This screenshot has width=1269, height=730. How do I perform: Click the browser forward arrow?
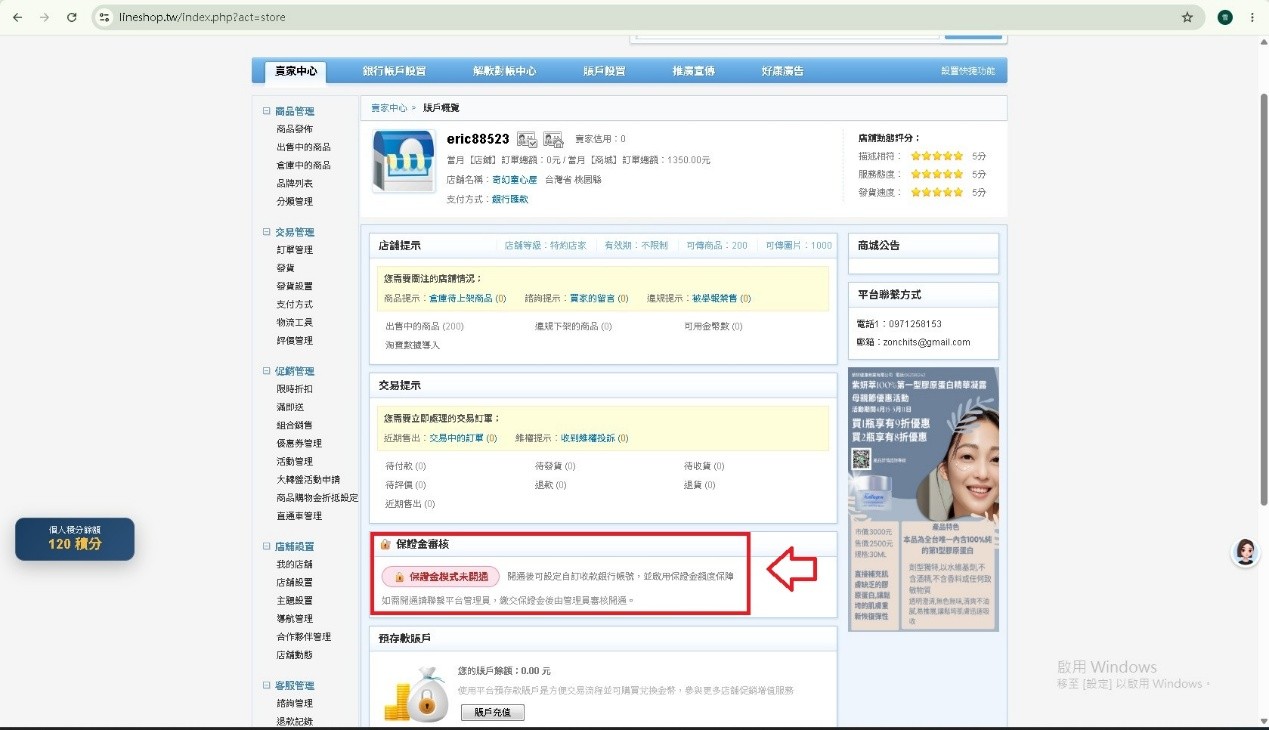44,17
